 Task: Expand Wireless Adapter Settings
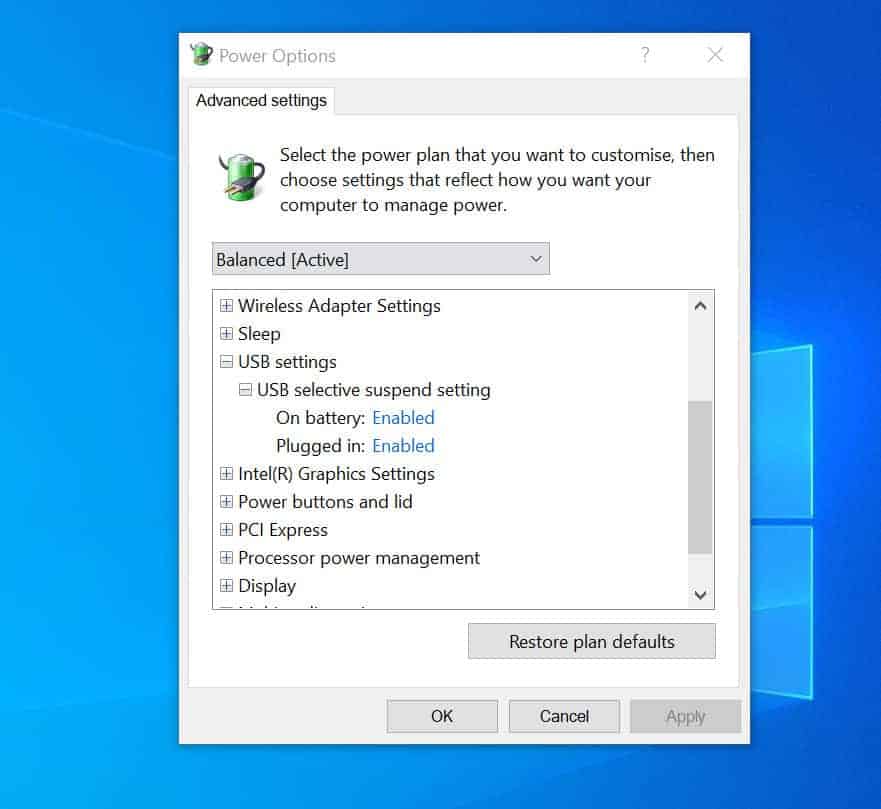[x=226, y=306]
